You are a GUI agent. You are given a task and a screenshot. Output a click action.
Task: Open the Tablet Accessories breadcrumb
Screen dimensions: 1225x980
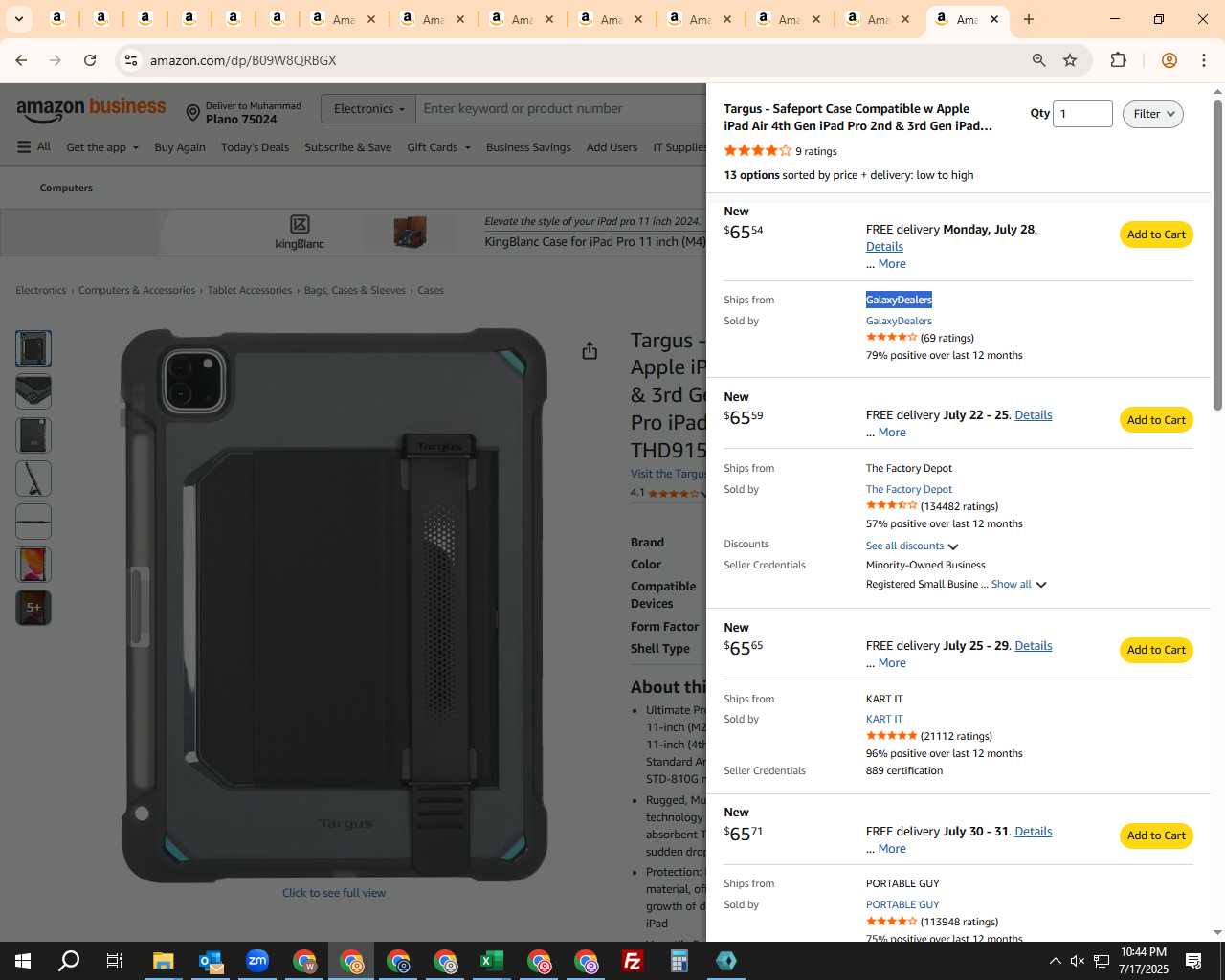point(250,290)
